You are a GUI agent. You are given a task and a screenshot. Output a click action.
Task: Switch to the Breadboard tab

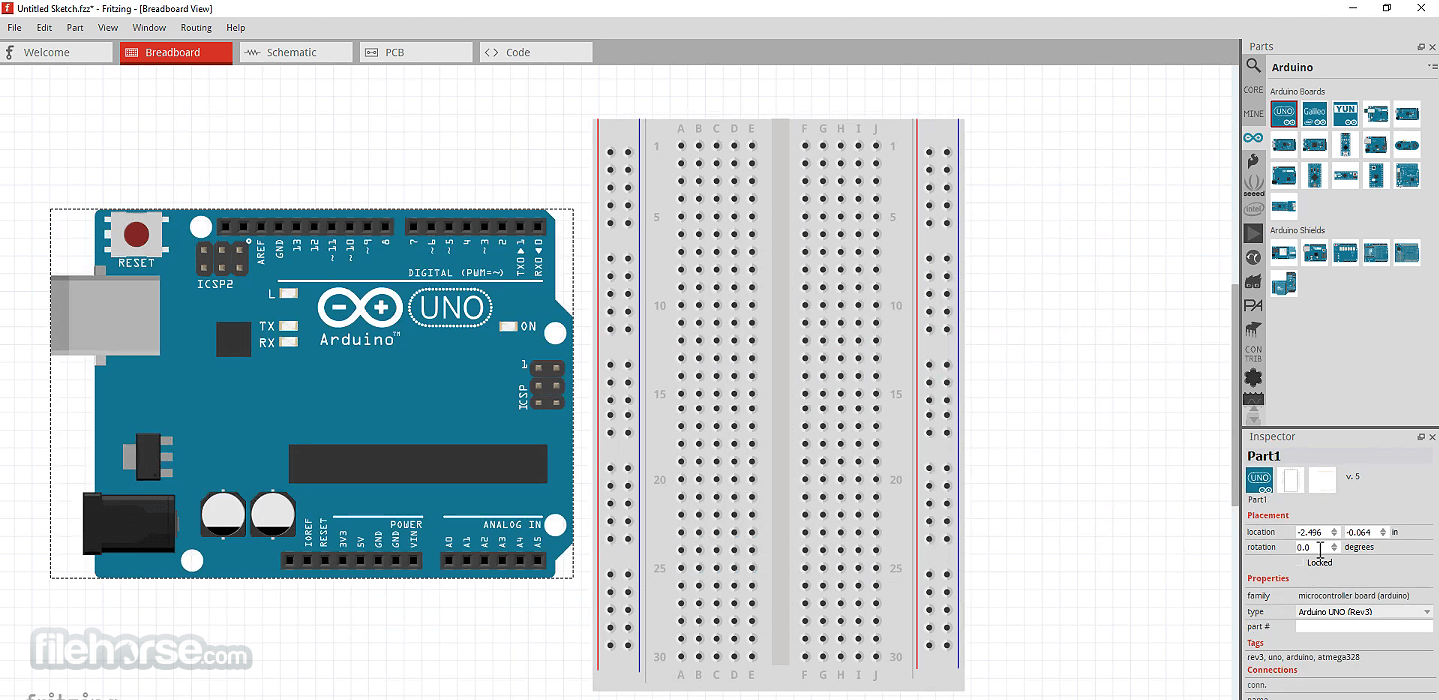click(x=176, y=52)
